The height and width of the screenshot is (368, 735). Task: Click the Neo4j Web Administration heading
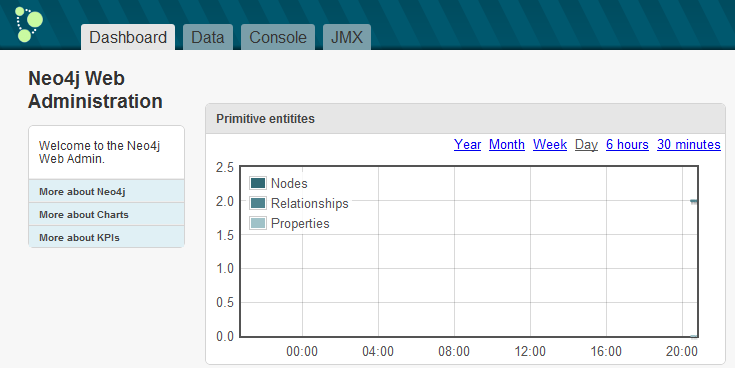95,90
